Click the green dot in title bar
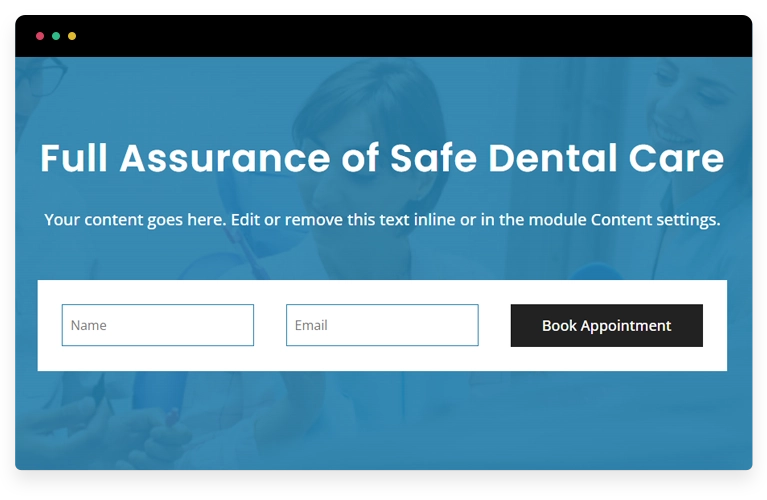 click(56, 36)
